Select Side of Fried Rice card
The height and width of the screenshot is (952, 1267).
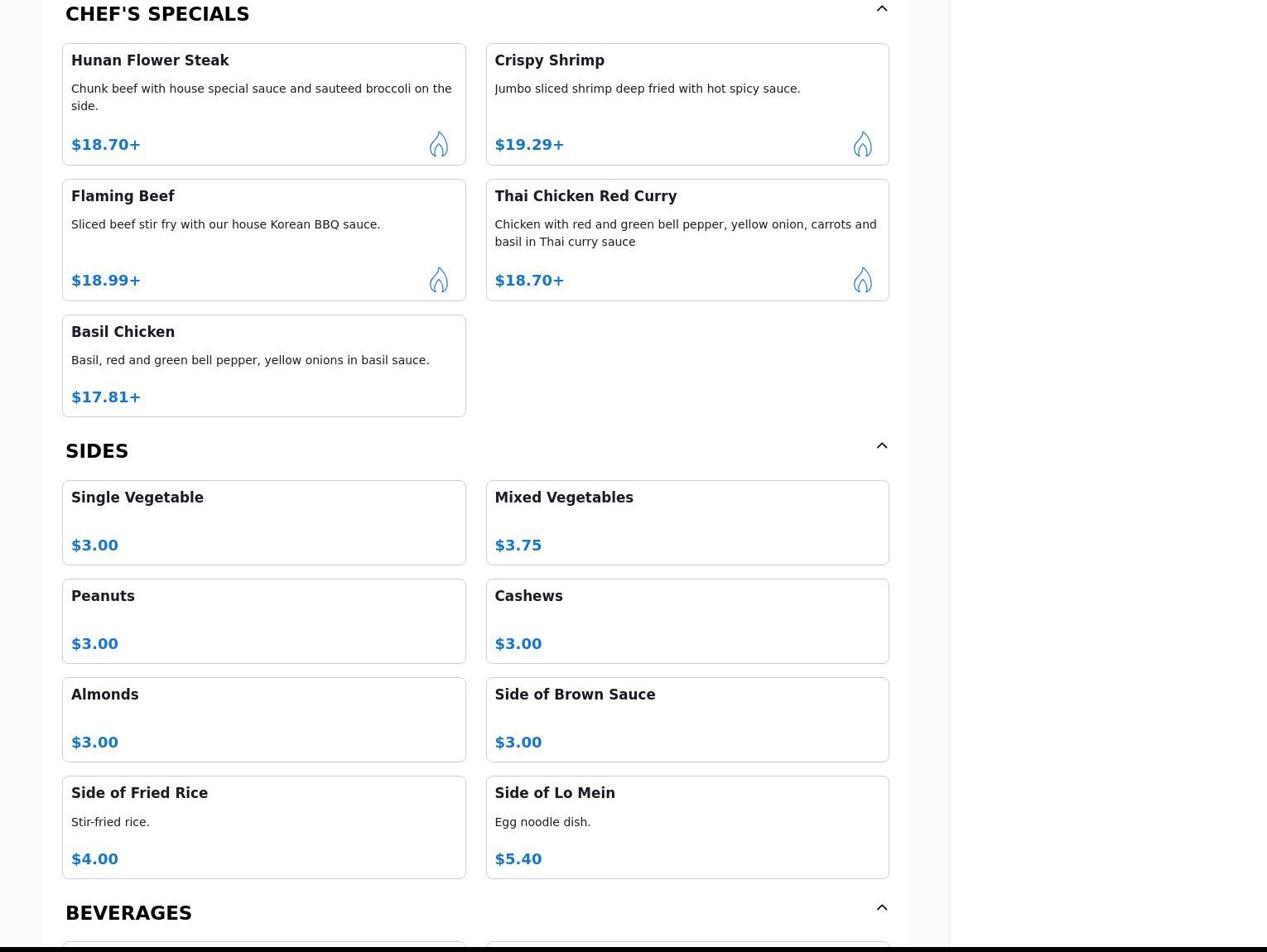[x=263, y=827]
